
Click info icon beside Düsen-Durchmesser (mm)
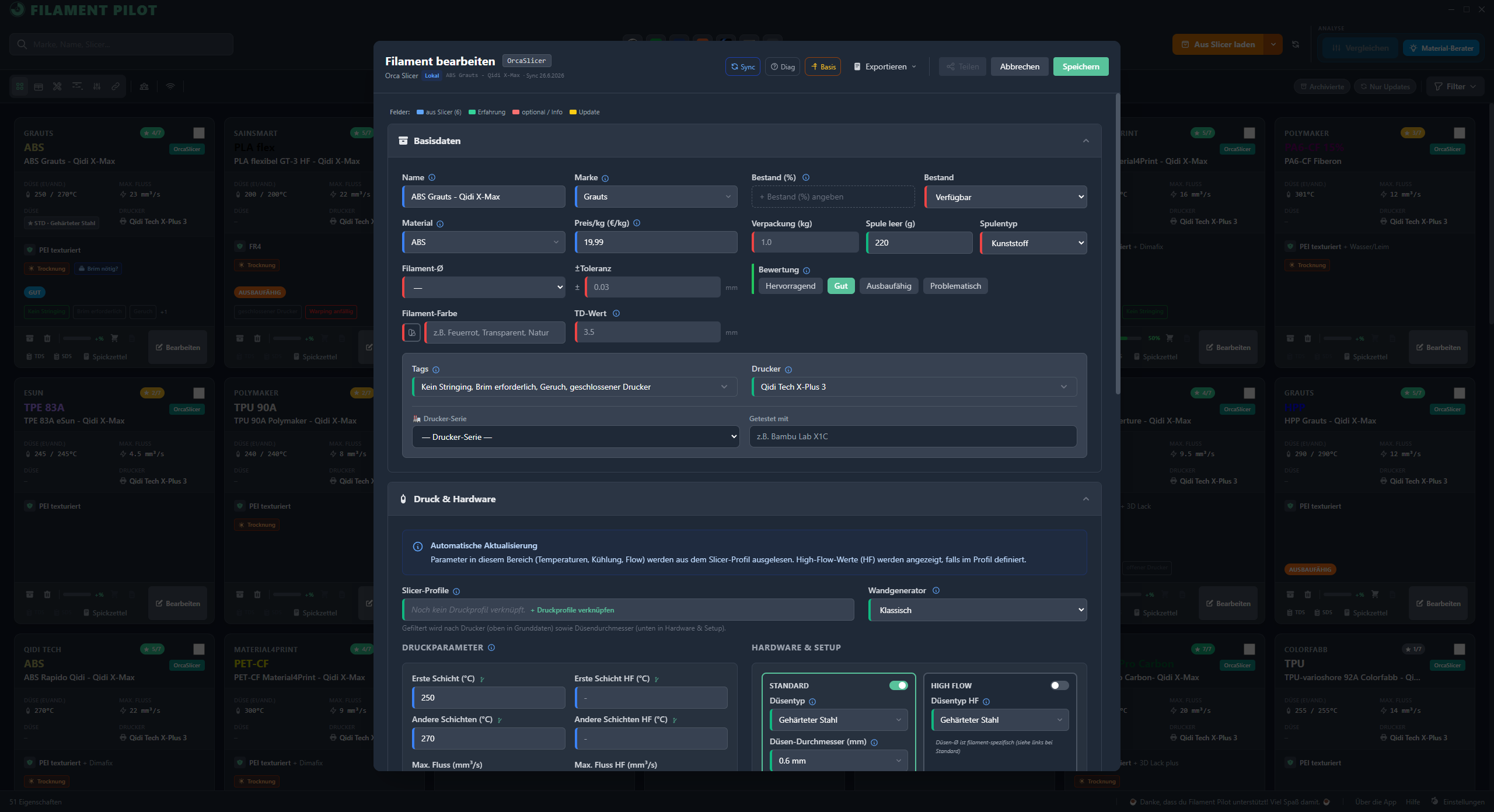click(874, 742)
